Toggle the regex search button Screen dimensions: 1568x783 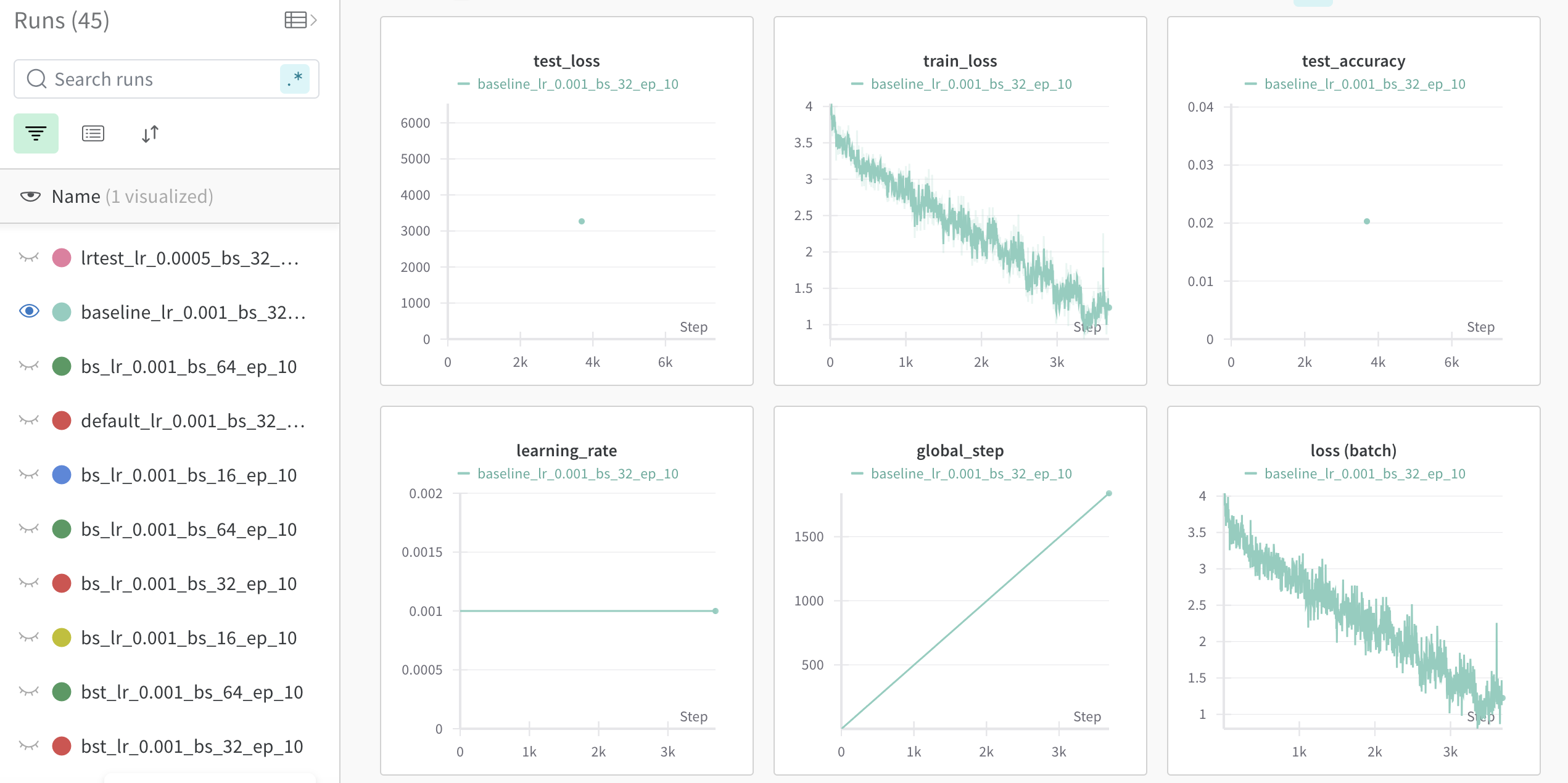295,79
